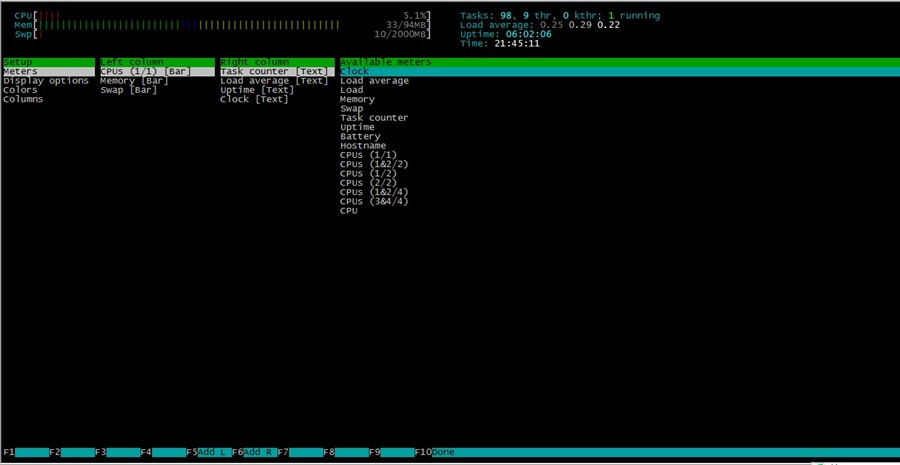
Task: Select Battery in Available meters
Action: [x=360, y=137]
